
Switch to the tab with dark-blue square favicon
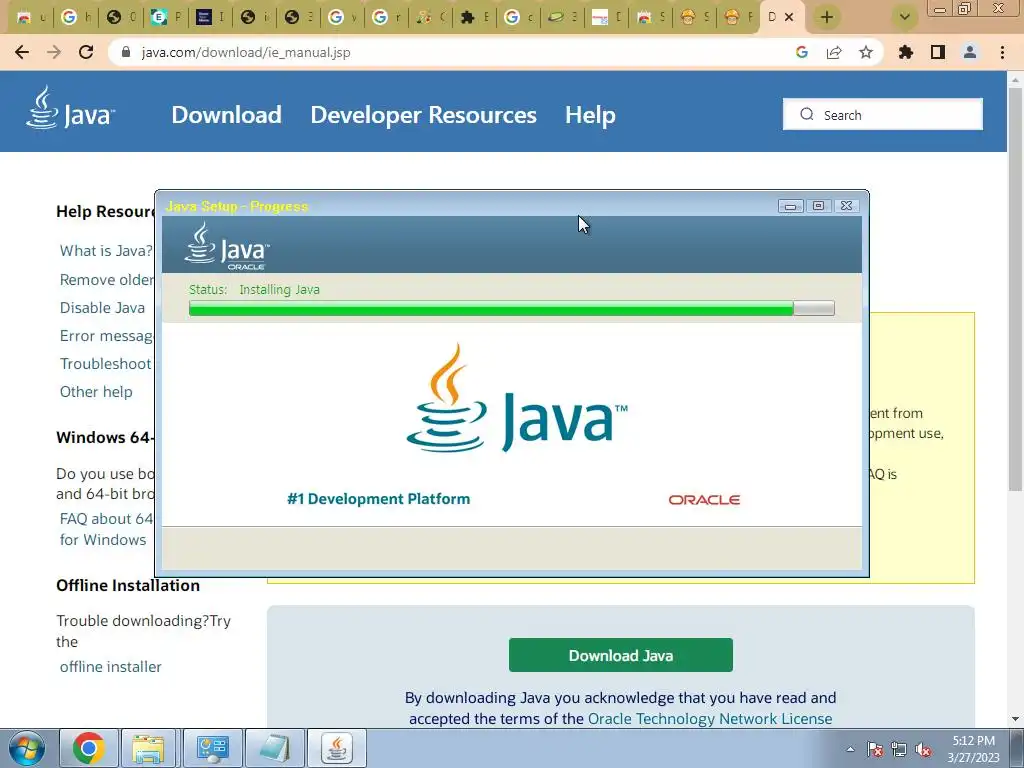pyautogui.click(x=204, y=17)
